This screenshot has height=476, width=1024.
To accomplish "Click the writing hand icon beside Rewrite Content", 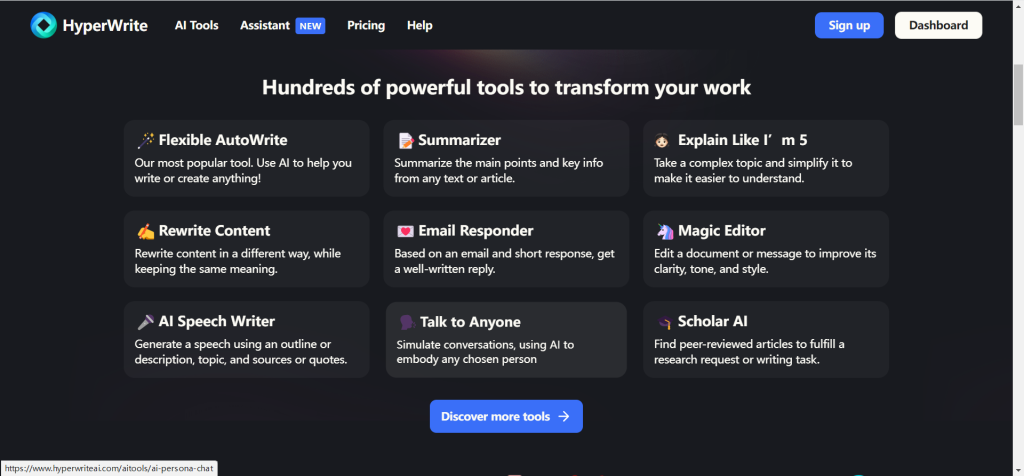I will pos(145,231).
